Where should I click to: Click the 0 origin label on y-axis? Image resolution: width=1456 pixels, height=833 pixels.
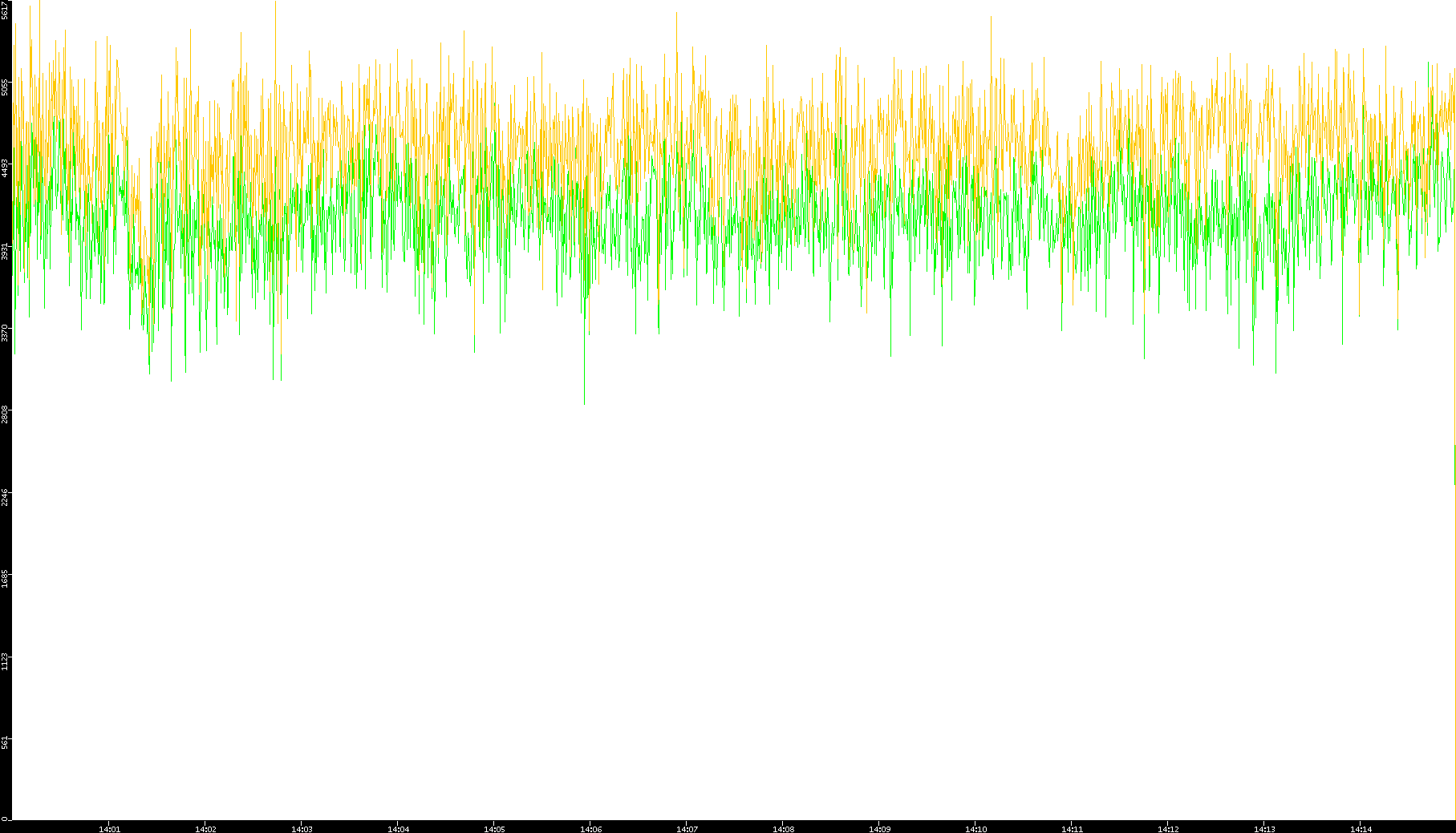point(5,819)
